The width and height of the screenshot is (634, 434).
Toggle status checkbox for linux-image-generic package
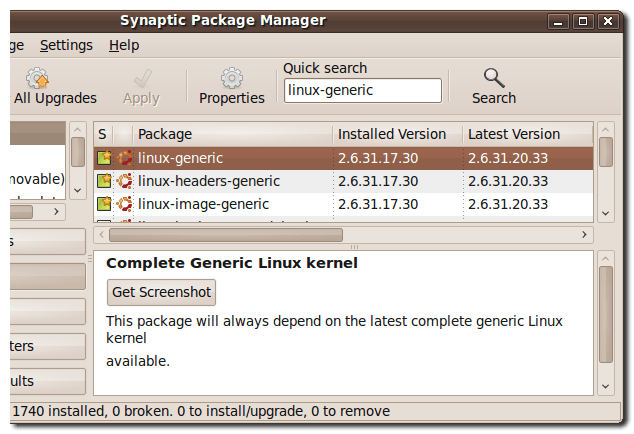pyautogui.click(x=104, y=204)
